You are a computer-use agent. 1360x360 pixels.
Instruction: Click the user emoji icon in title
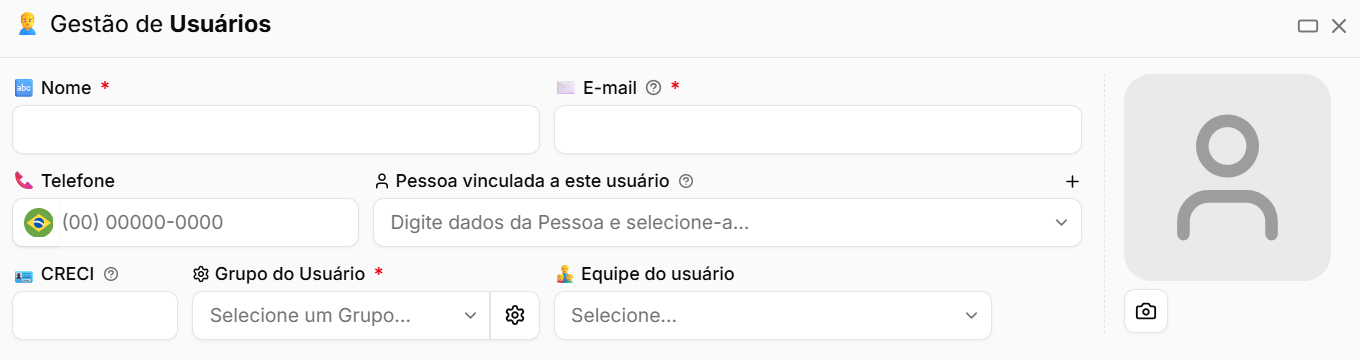(27, 24)
